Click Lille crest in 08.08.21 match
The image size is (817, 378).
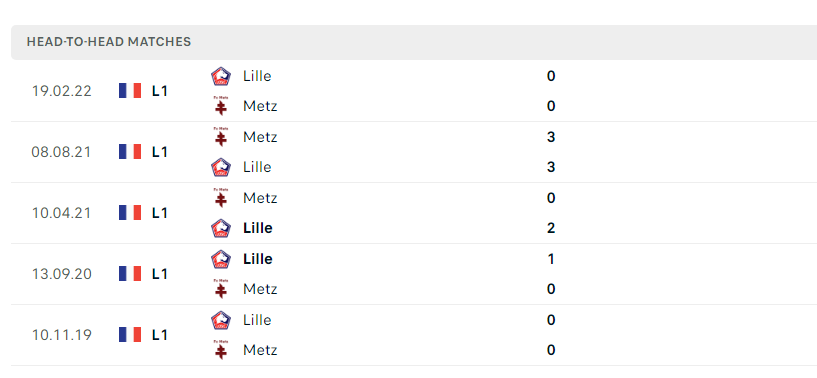(x=221, y=167)
